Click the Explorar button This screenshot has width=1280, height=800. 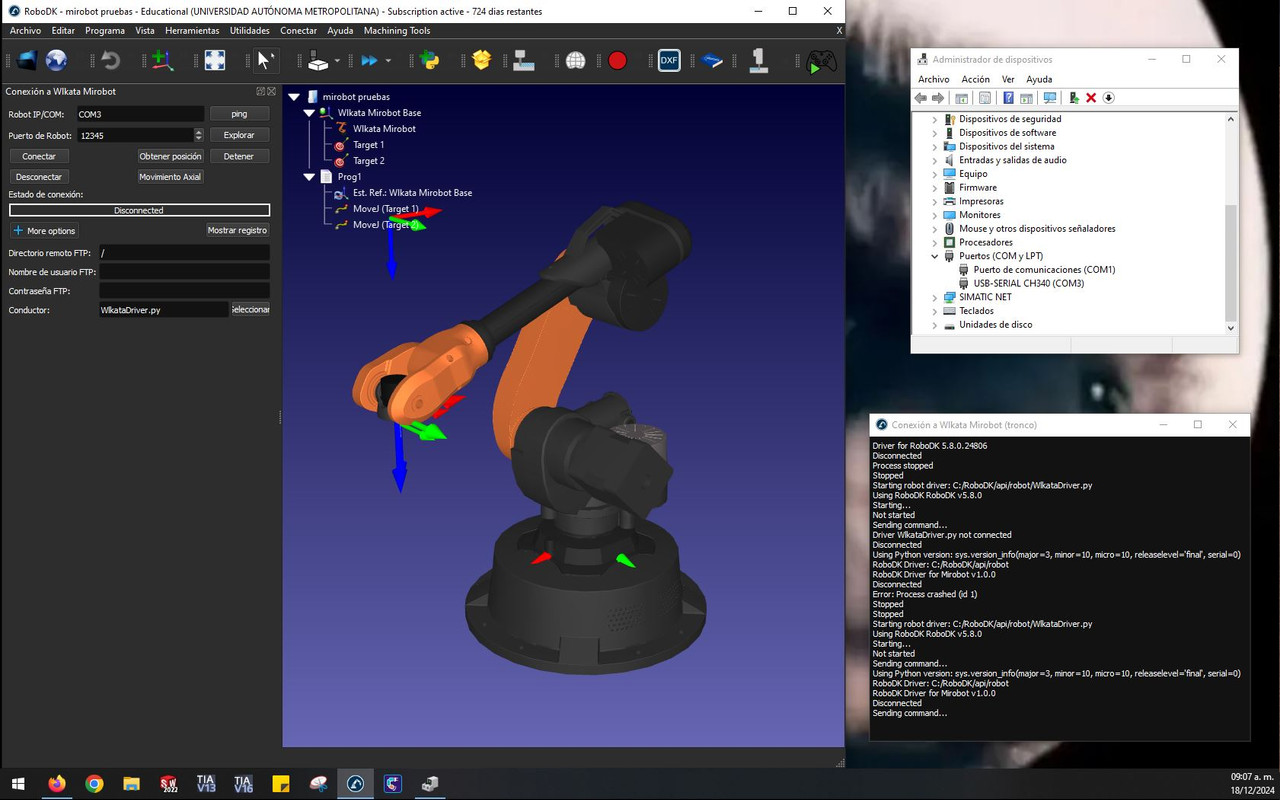coord(239,135)
